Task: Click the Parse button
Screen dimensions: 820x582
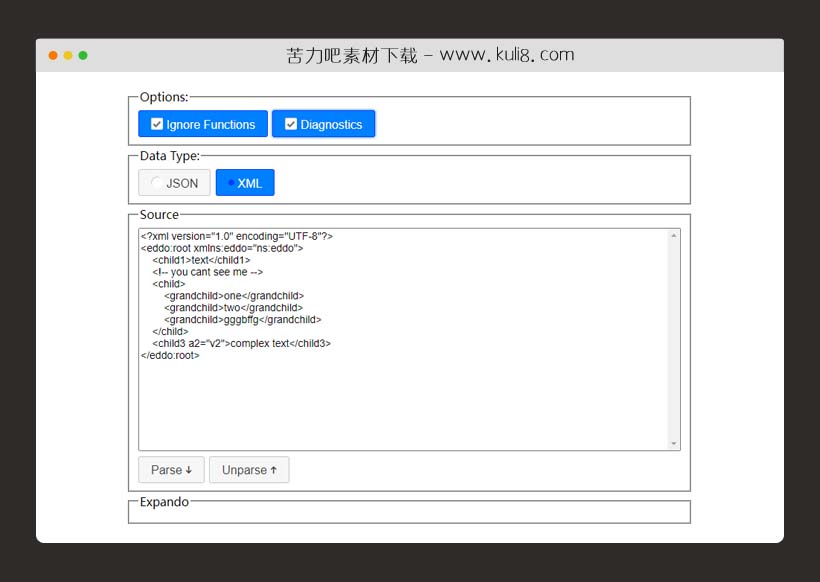Action: pyautogui.click(x=170, y=469)
